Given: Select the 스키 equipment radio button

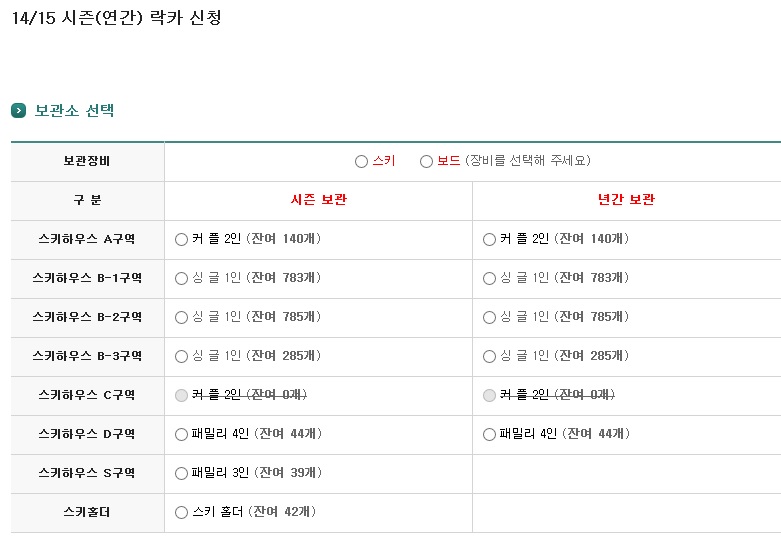Looking at the screenshot, I should click(362, 161).
